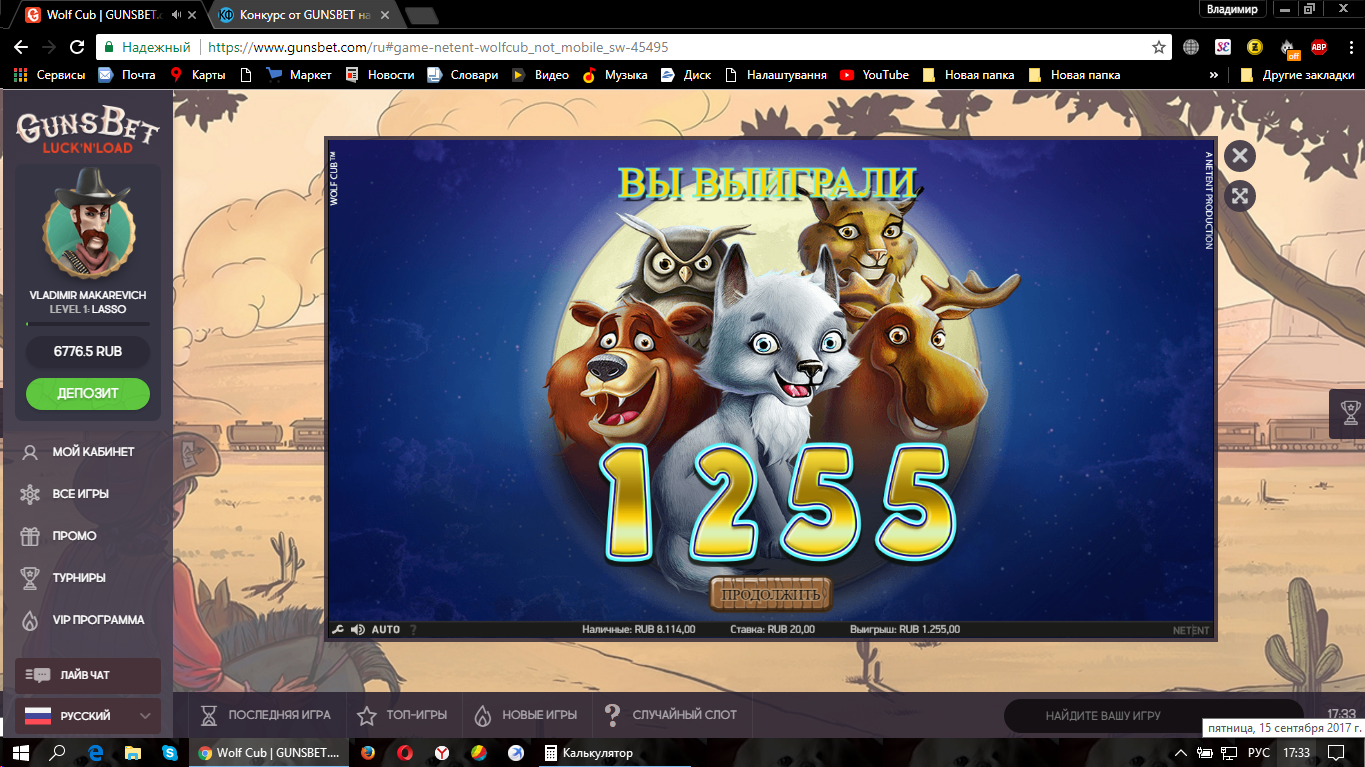The image size is (1365, 767).
Task: Open the game settings wrench icon
Action: click(x=337, y=630)
